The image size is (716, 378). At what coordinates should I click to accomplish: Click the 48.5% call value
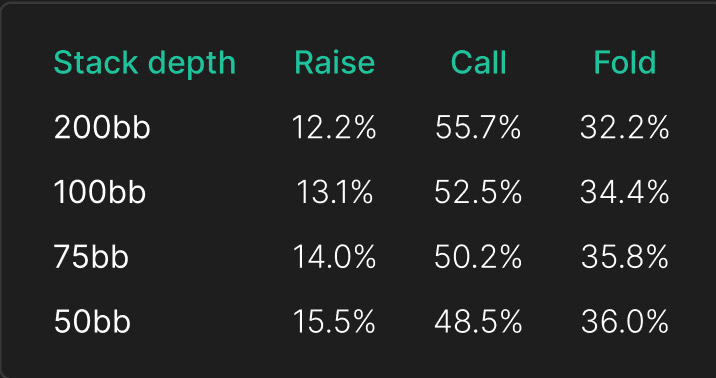tap(478, 321)
